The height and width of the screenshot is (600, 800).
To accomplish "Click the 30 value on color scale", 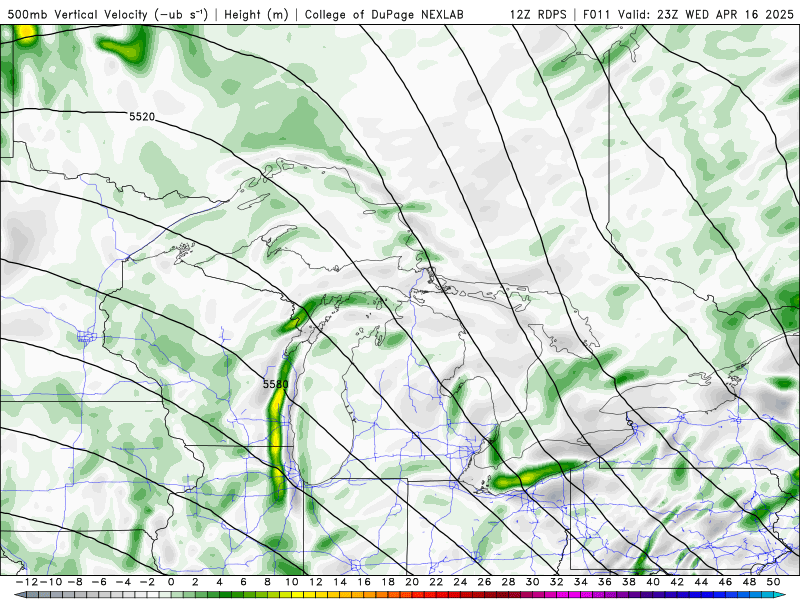I will click(x=532, y=582).
